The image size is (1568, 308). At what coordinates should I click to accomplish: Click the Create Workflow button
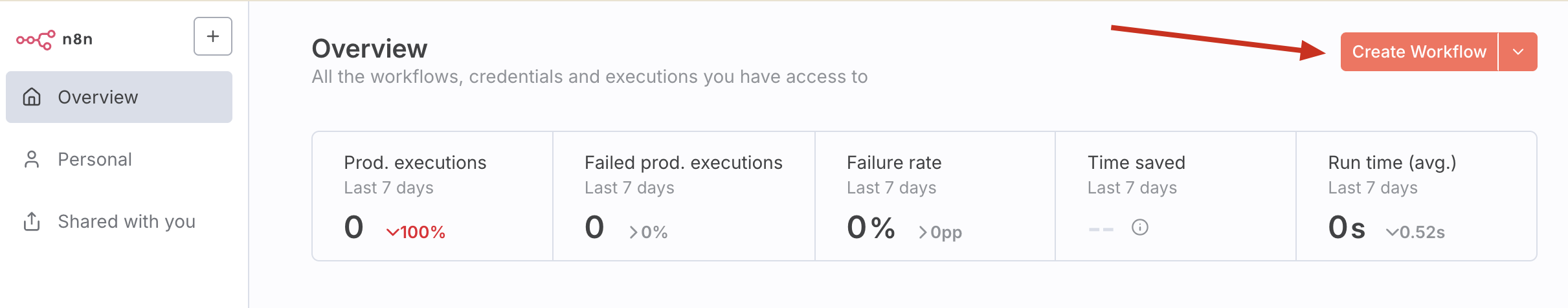1418,52
